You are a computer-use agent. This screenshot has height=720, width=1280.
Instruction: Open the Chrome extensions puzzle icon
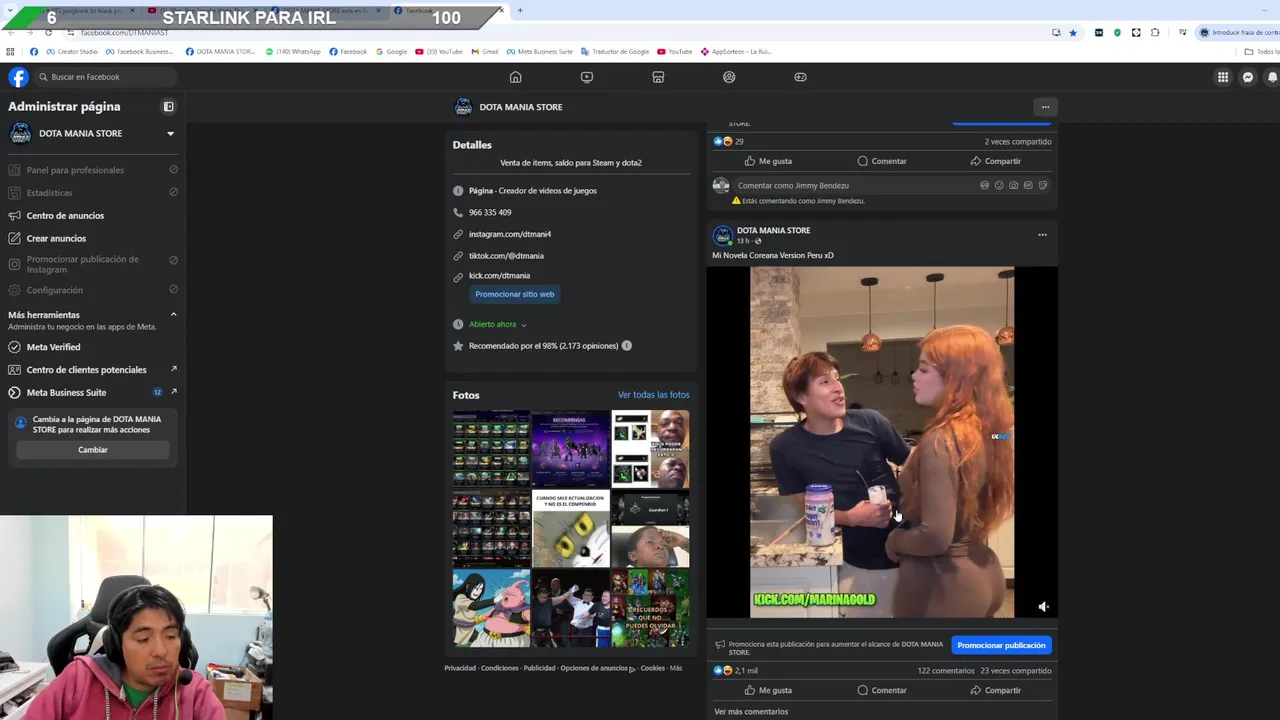click(1155, 32)
